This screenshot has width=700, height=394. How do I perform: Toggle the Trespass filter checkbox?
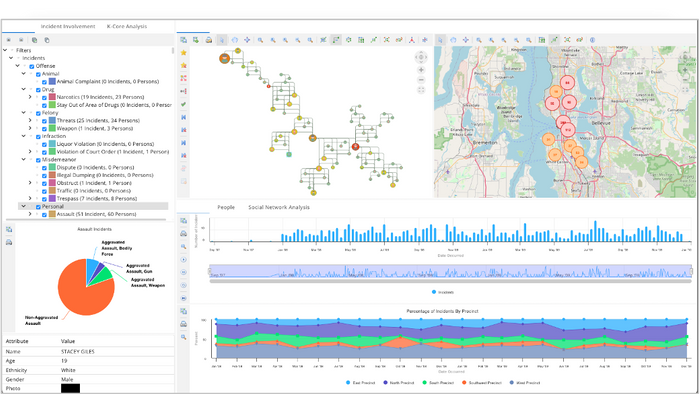[x=44, y=199]
